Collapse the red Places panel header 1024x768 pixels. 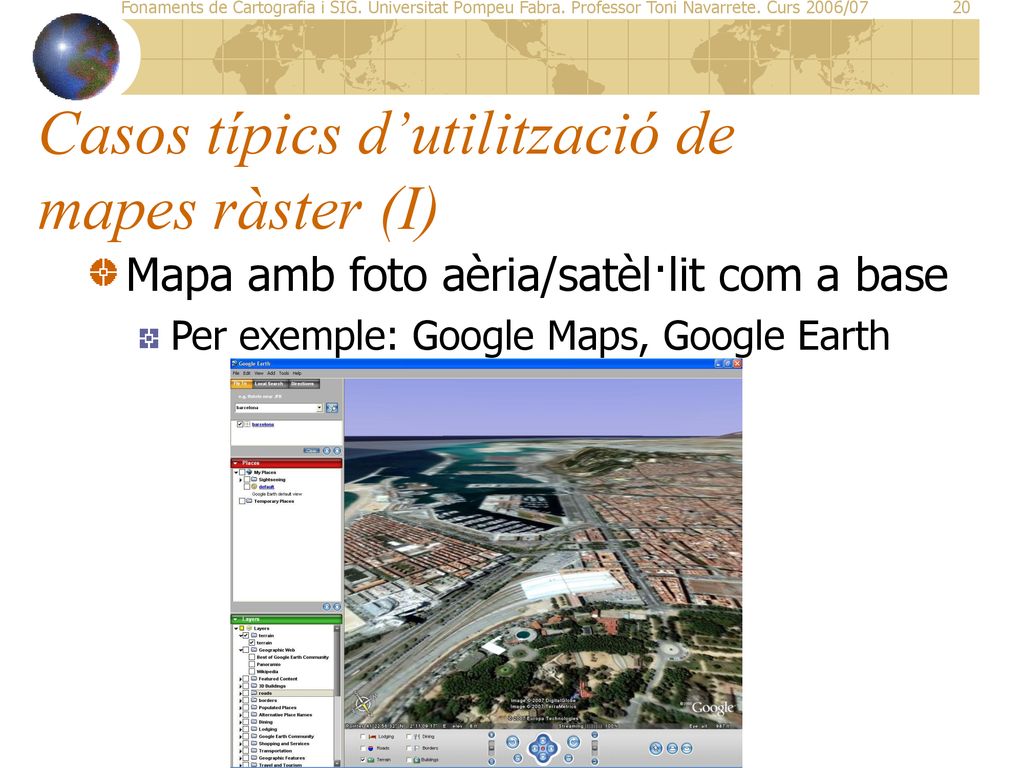[x=286, y=463]
